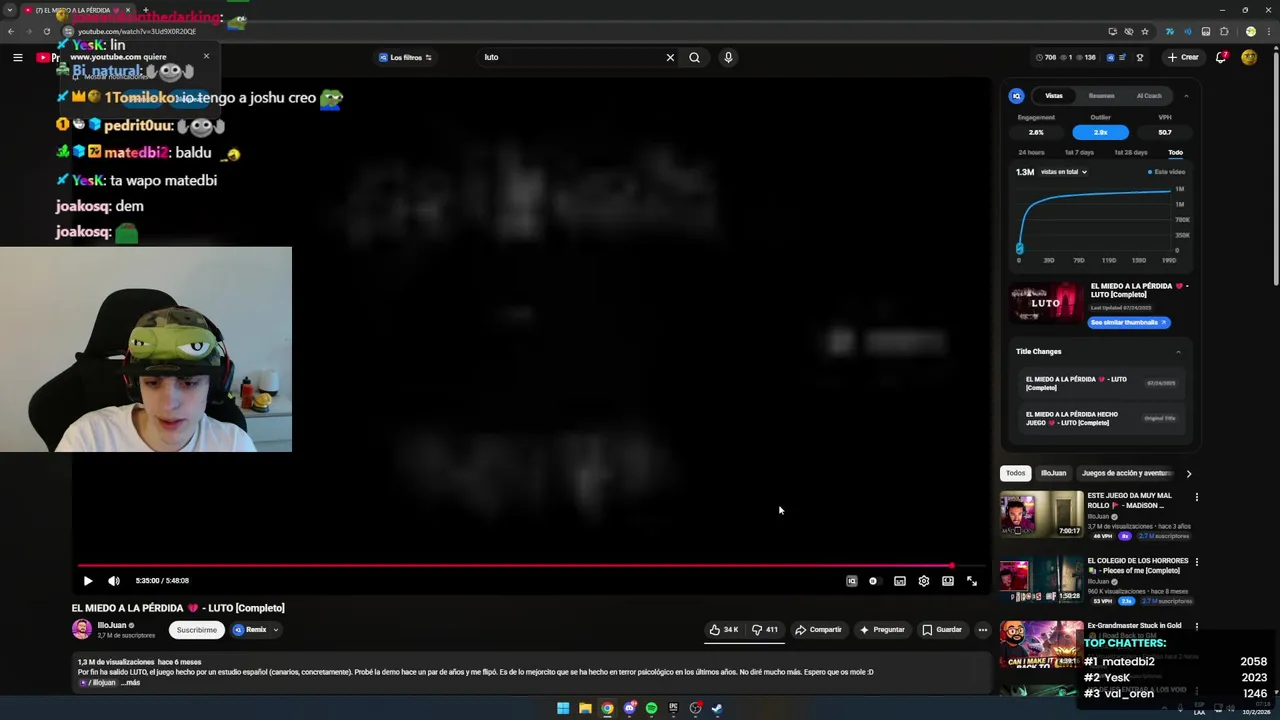Click the Outlier 2.9x pill
The height and width of the screenshot is (720, 1280).
(1100, 132)
